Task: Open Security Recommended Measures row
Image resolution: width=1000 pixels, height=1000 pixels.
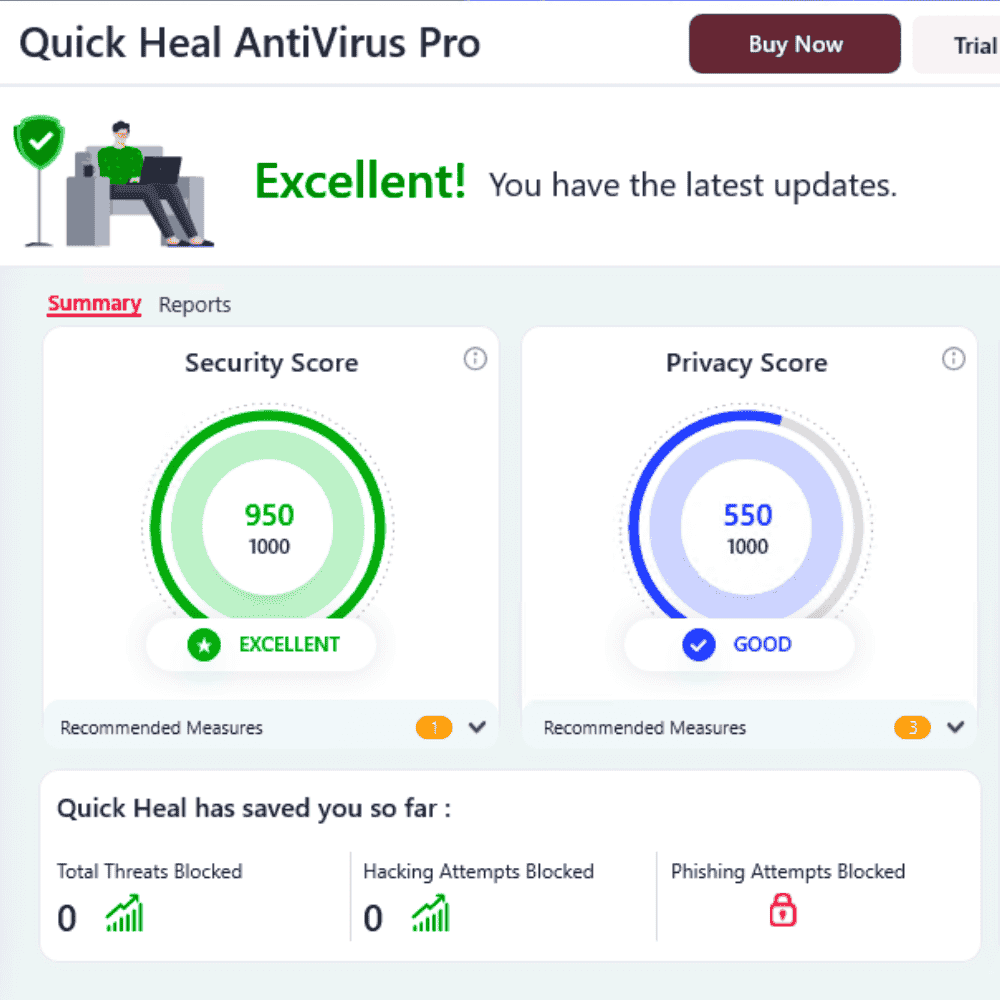Action: (271, 727)
